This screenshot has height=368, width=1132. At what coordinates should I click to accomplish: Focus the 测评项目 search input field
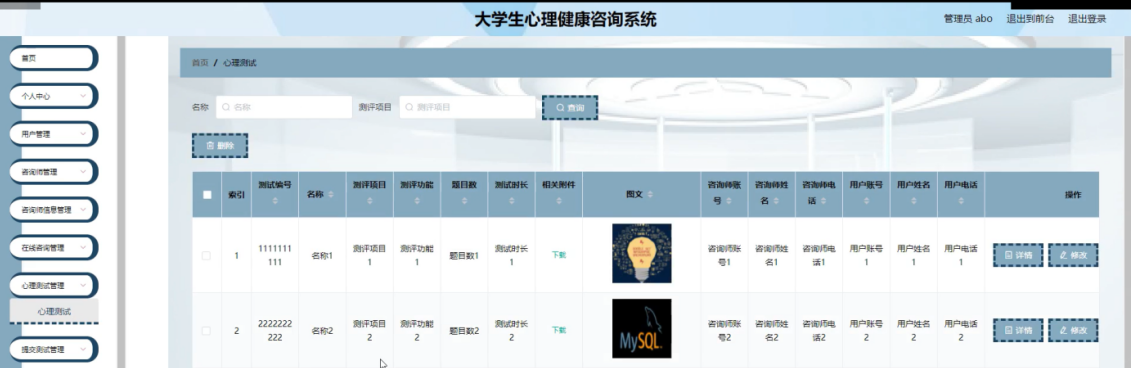467,107
